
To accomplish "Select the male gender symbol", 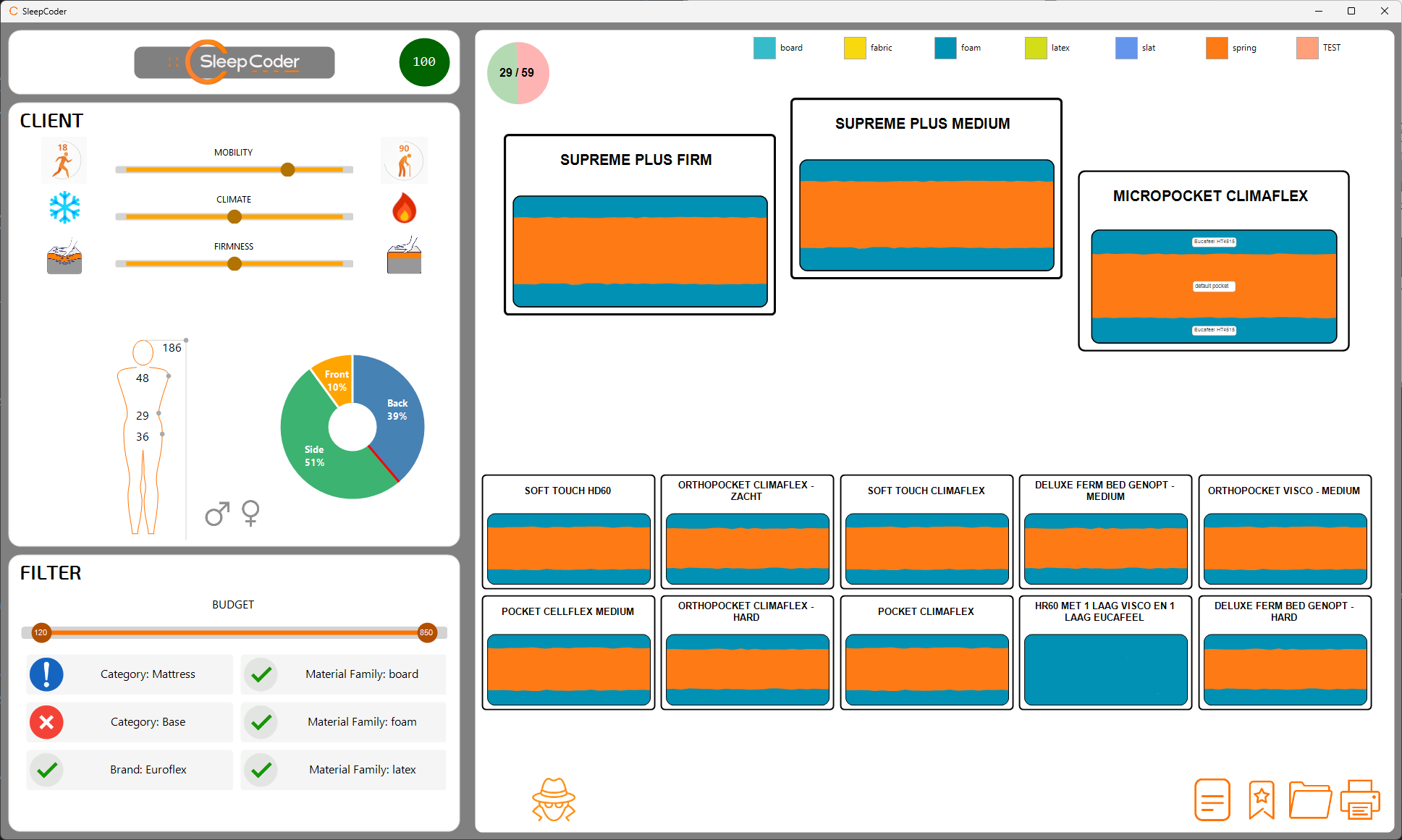I will coord(217,514).
